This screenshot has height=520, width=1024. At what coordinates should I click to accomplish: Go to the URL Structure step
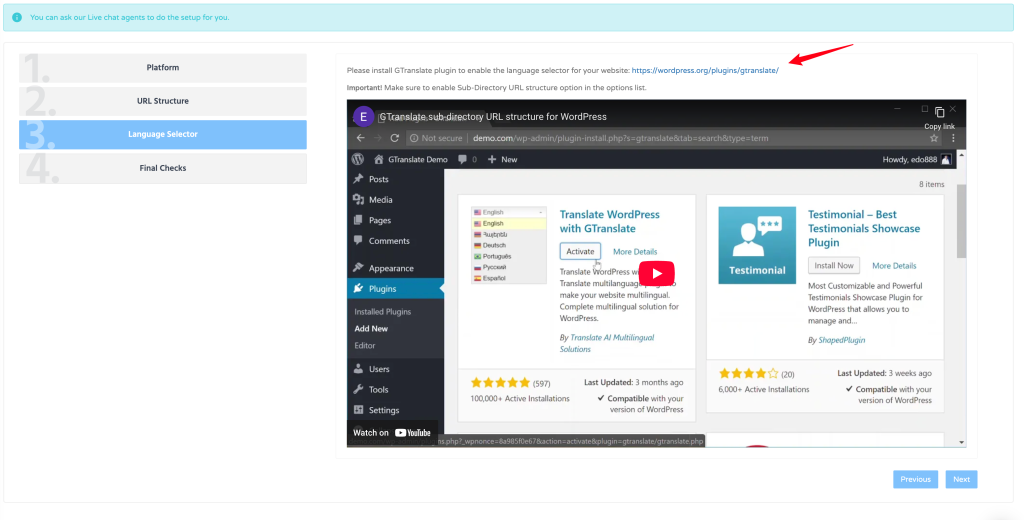[163, 101]
